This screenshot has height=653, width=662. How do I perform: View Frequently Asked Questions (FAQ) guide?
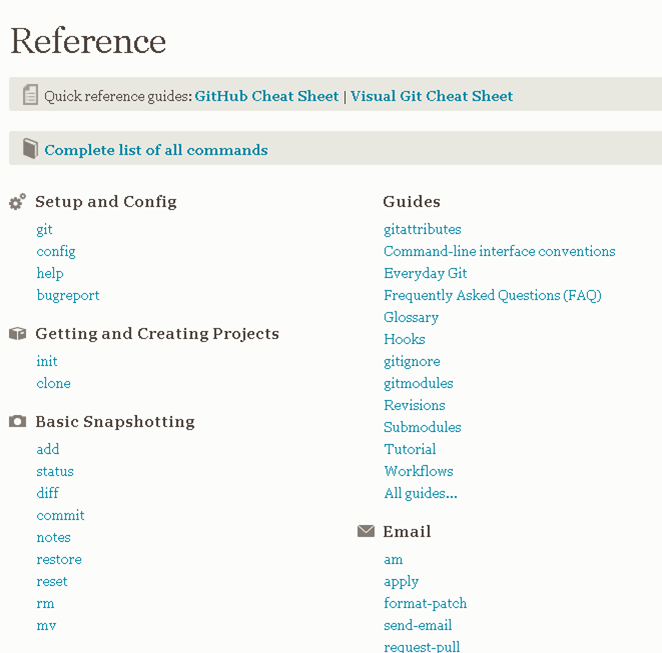point(492,295)
